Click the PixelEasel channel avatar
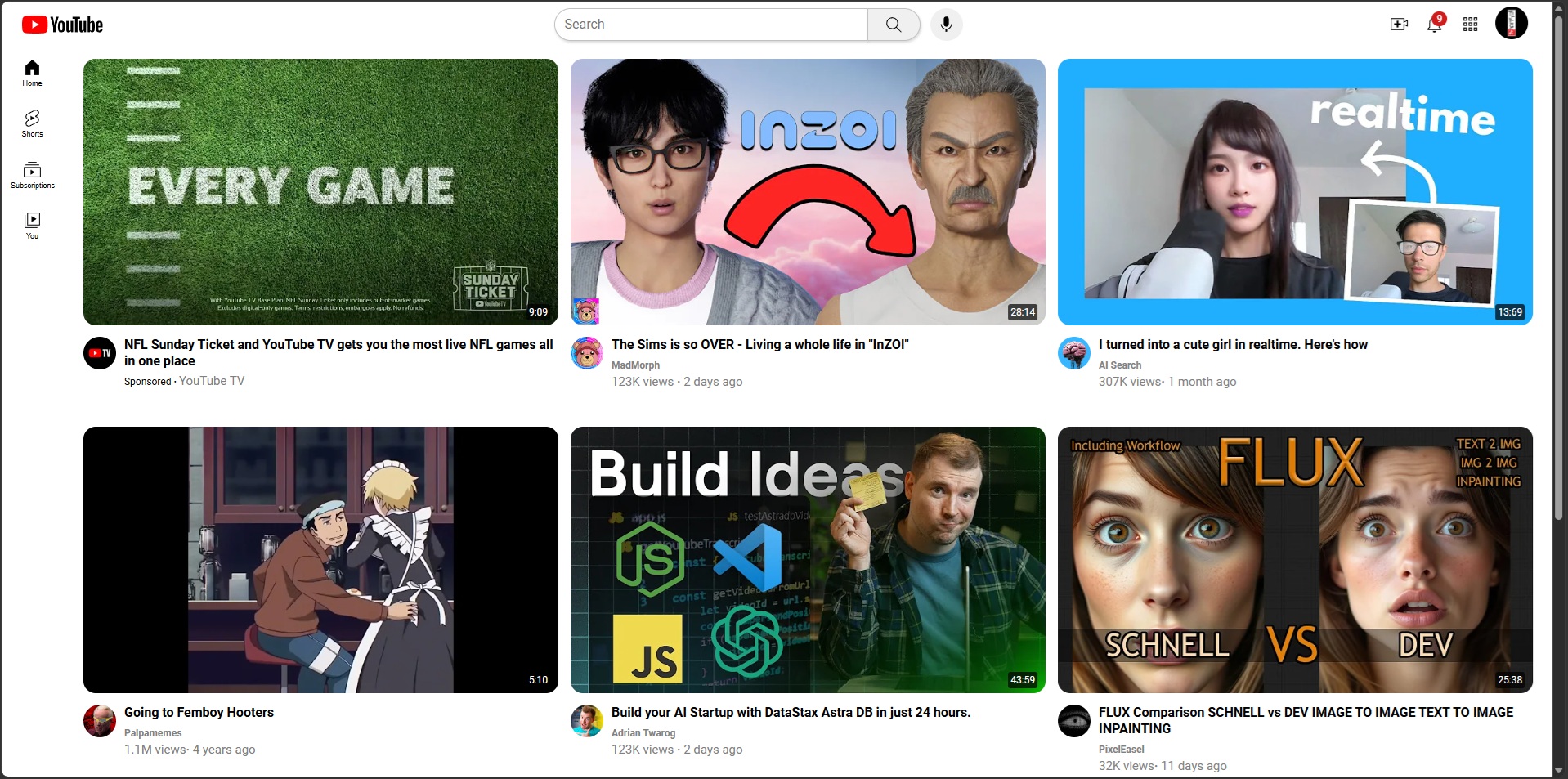 pyautogui.click(x=1074, y=721)
